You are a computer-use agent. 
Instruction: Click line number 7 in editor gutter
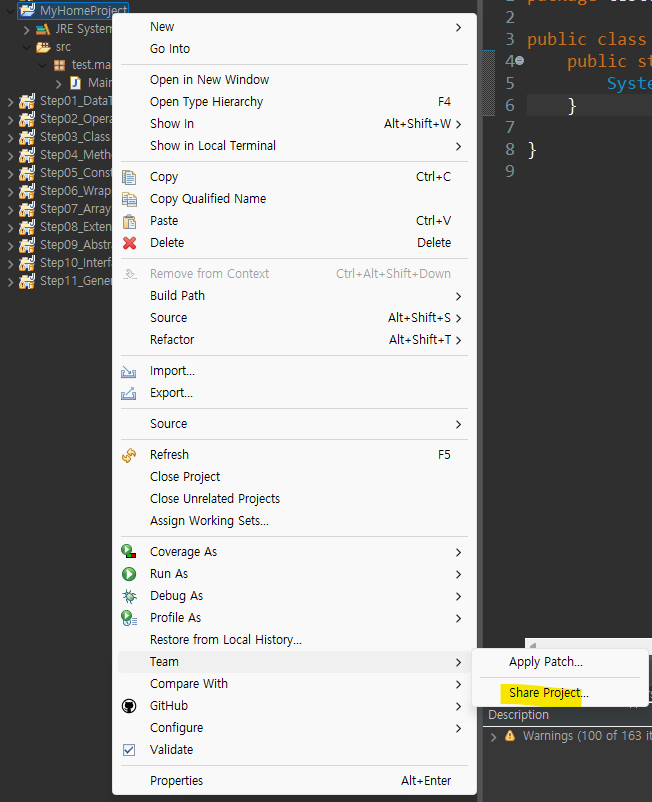509,127
